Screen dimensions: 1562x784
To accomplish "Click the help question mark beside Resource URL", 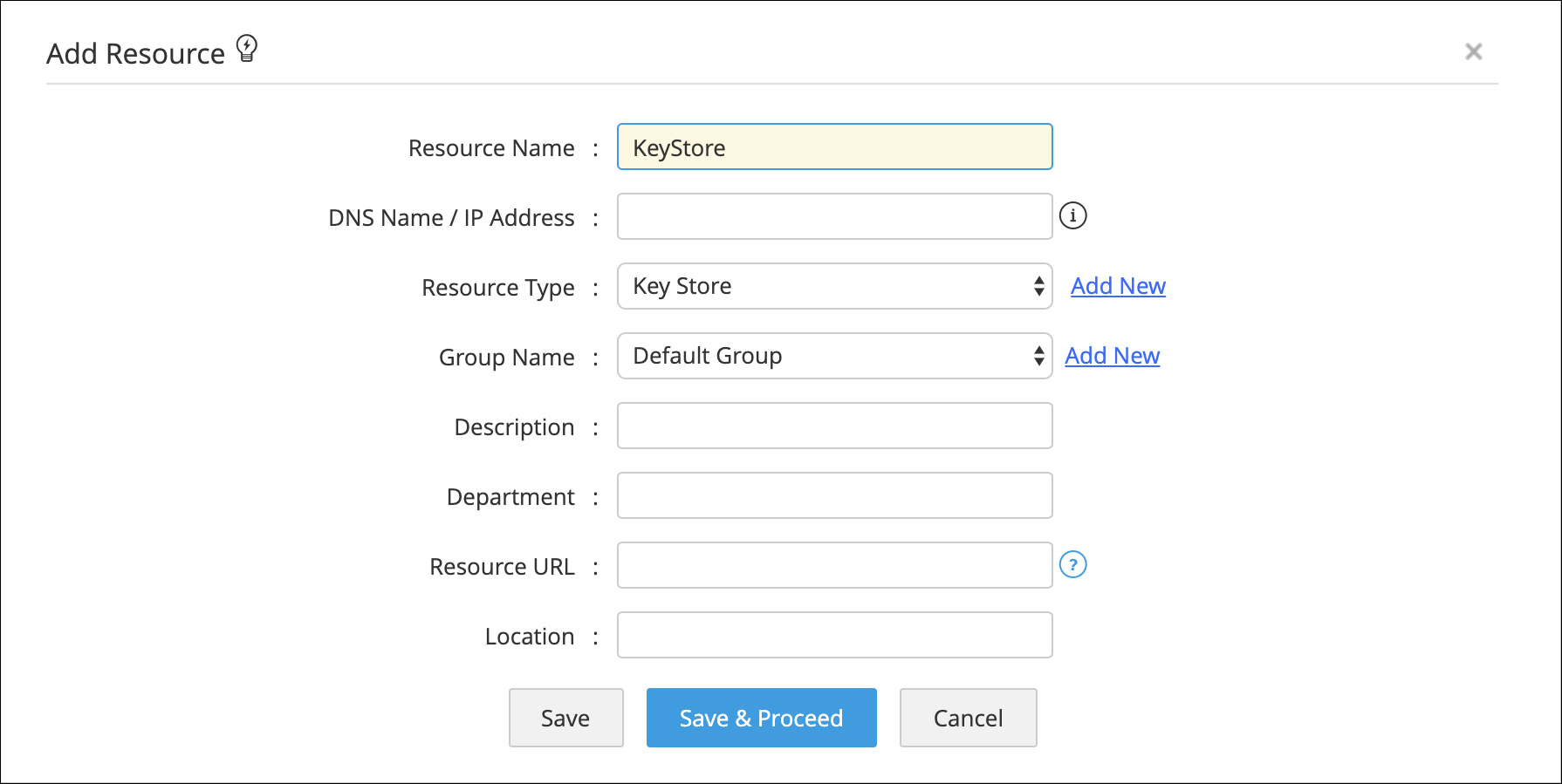I will [1072, 565].
